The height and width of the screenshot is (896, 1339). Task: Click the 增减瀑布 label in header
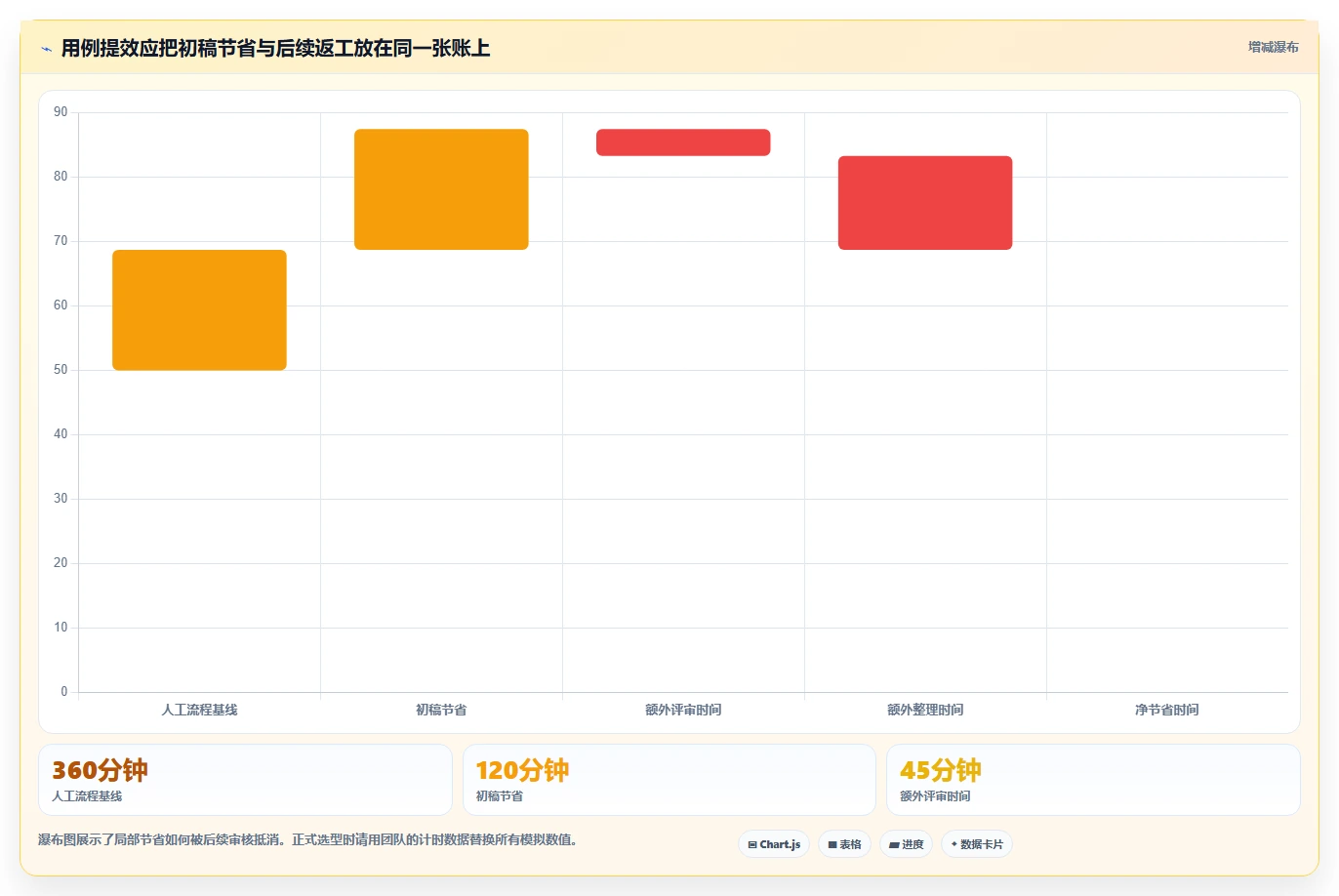click(x=1274, y=47)
